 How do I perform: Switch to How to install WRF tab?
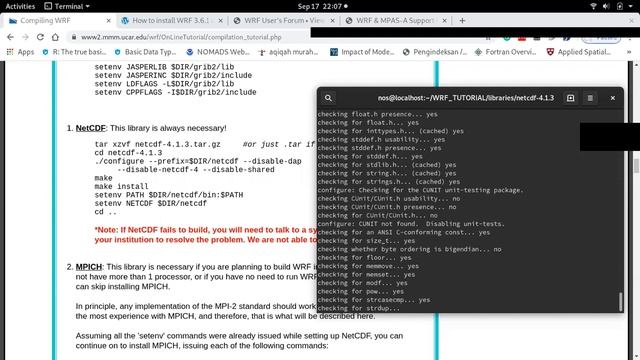tap(171, 20)
